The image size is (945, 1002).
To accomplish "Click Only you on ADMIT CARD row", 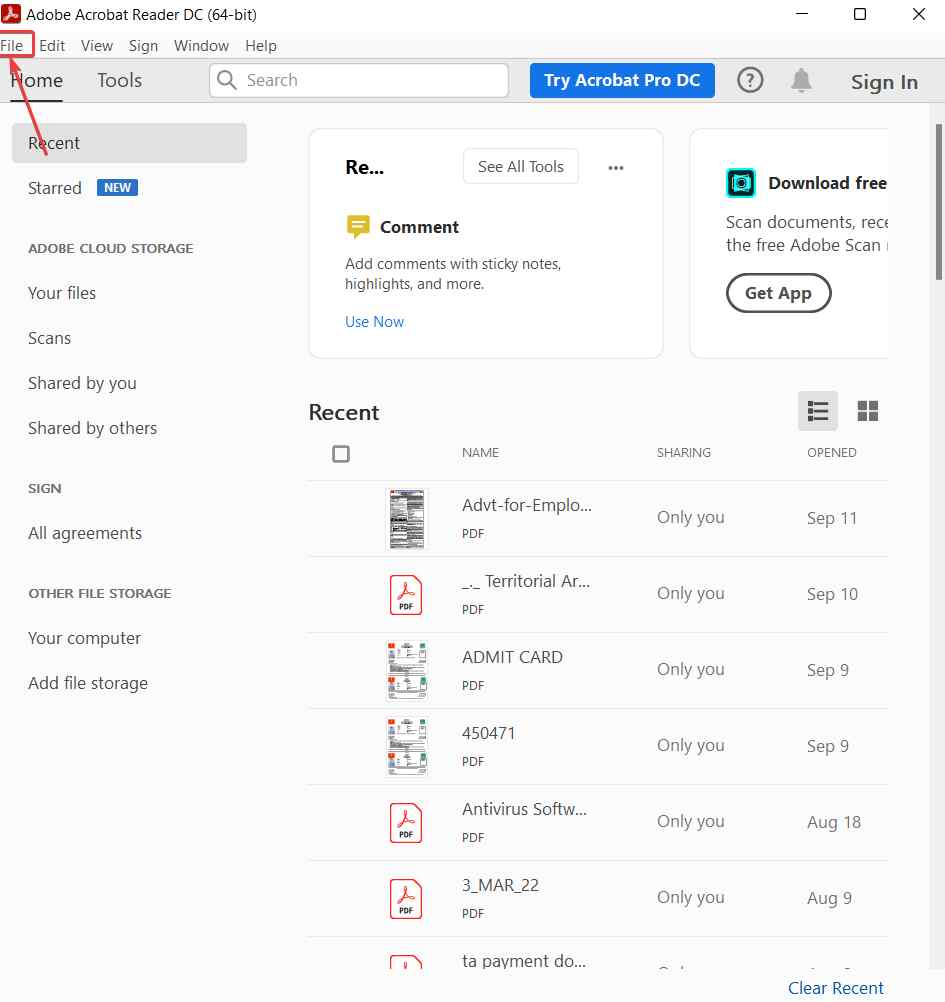I will pos(691,669).
